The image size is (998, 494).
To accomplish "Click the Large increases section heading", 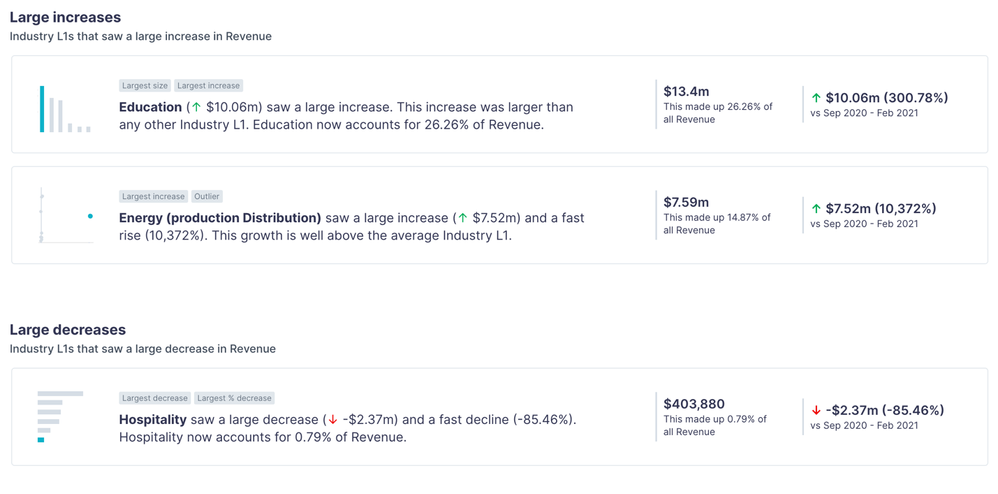I will click(65, 17).
